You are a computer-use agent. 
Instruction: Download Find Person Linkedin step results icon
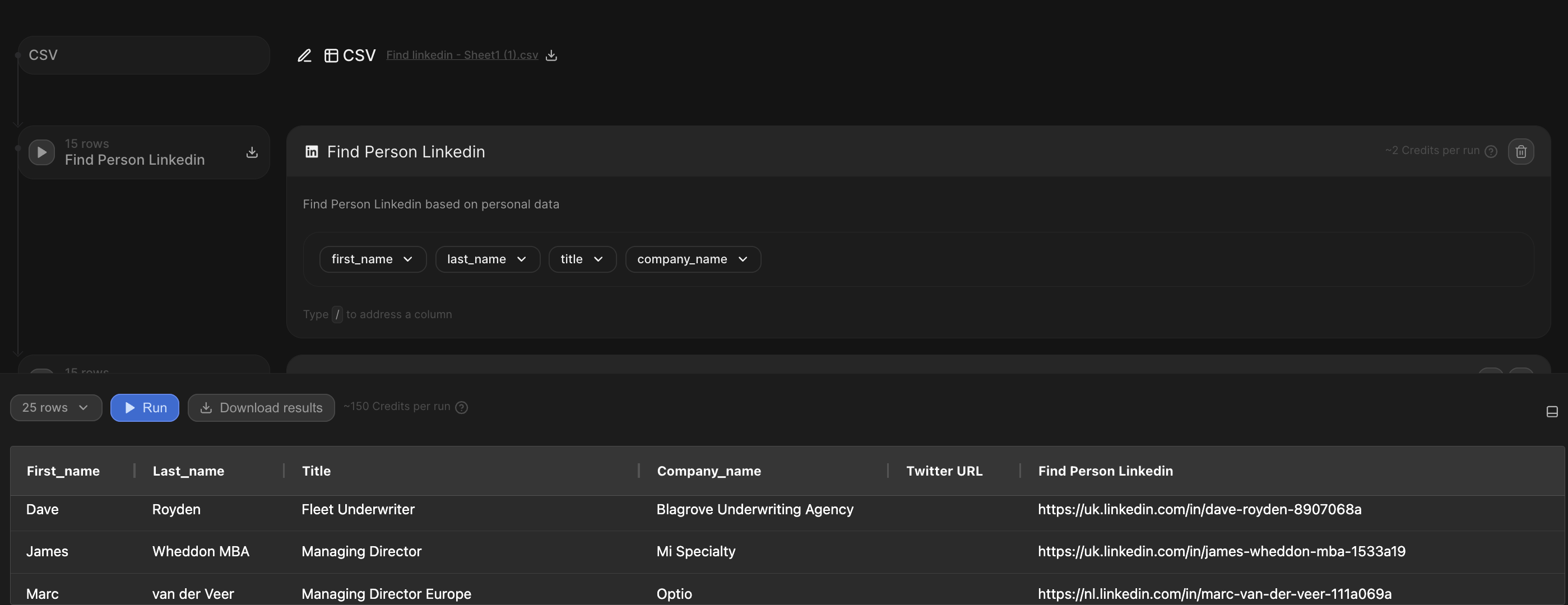[252, 152]
